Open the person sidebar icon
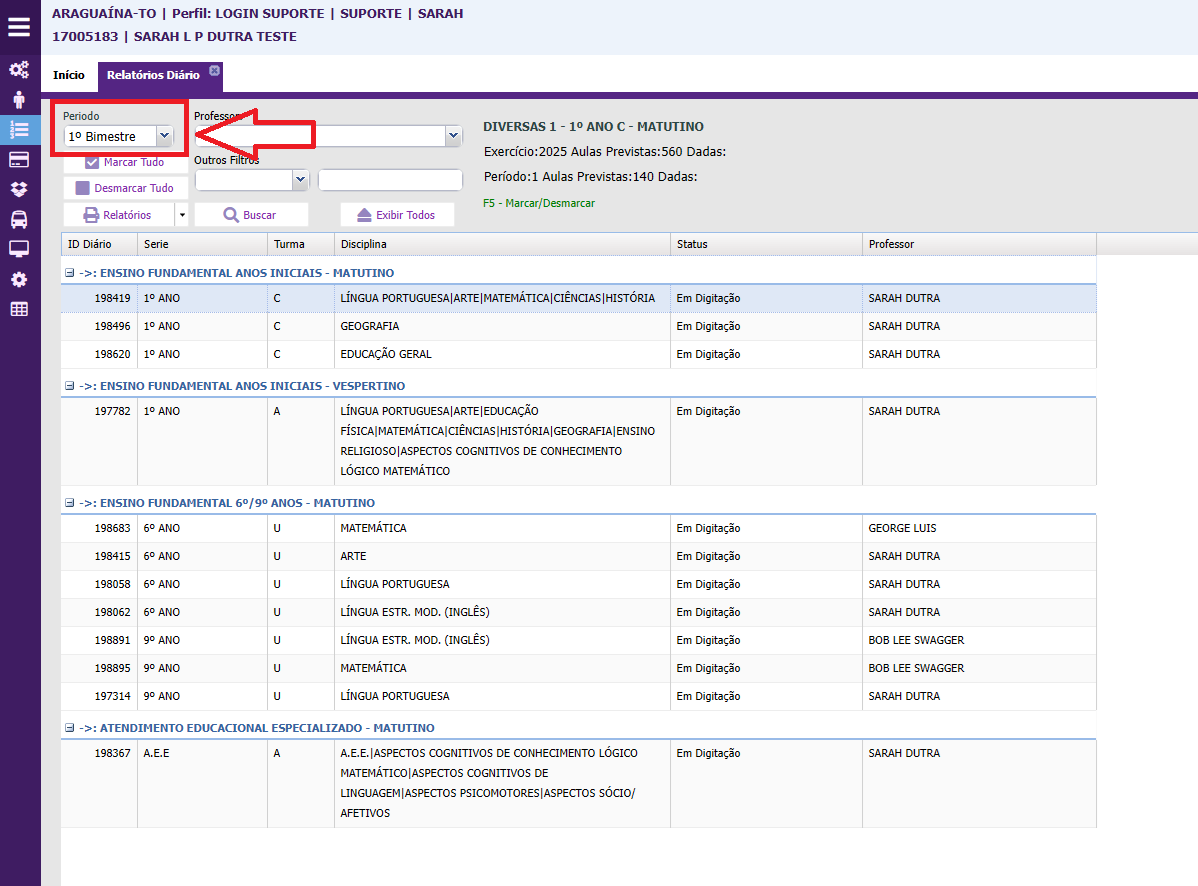The width and height of the screenshot is (1198, 886). (19, 100)
